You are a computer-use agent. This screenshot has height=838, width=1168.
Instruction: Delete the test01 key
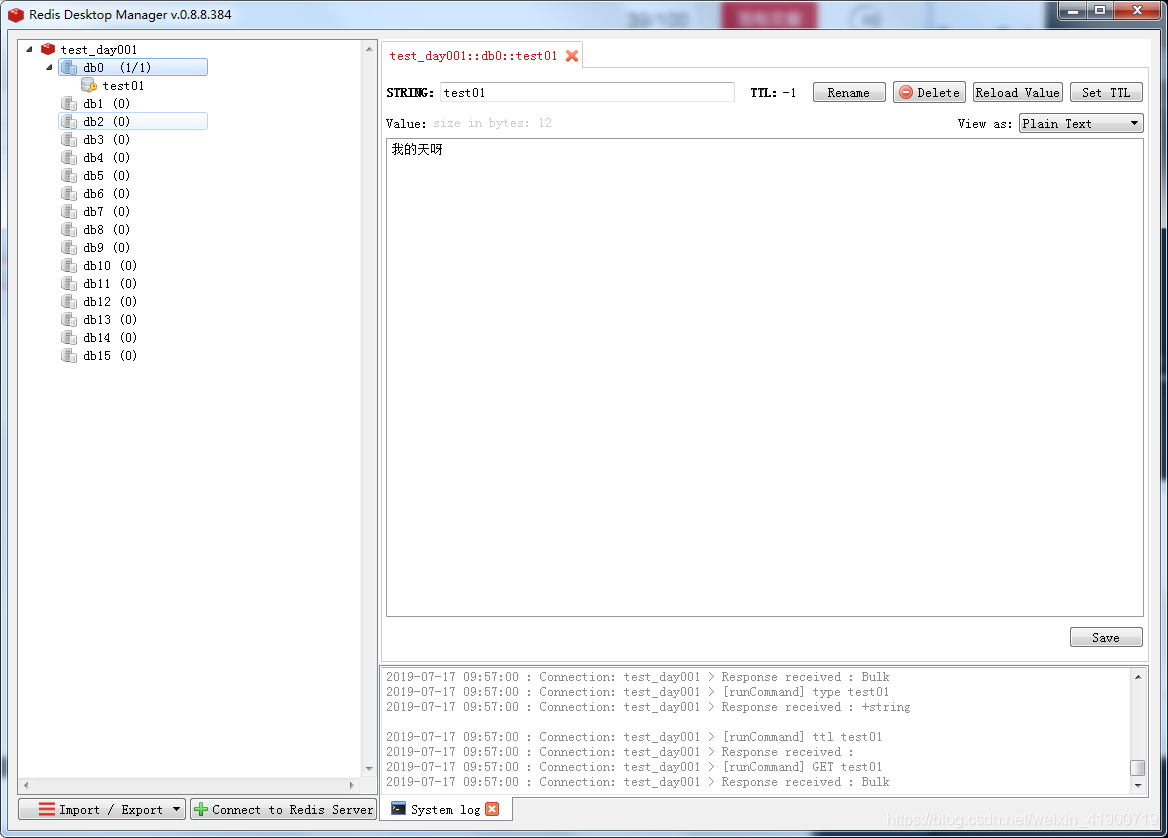(x=930, y=92)
